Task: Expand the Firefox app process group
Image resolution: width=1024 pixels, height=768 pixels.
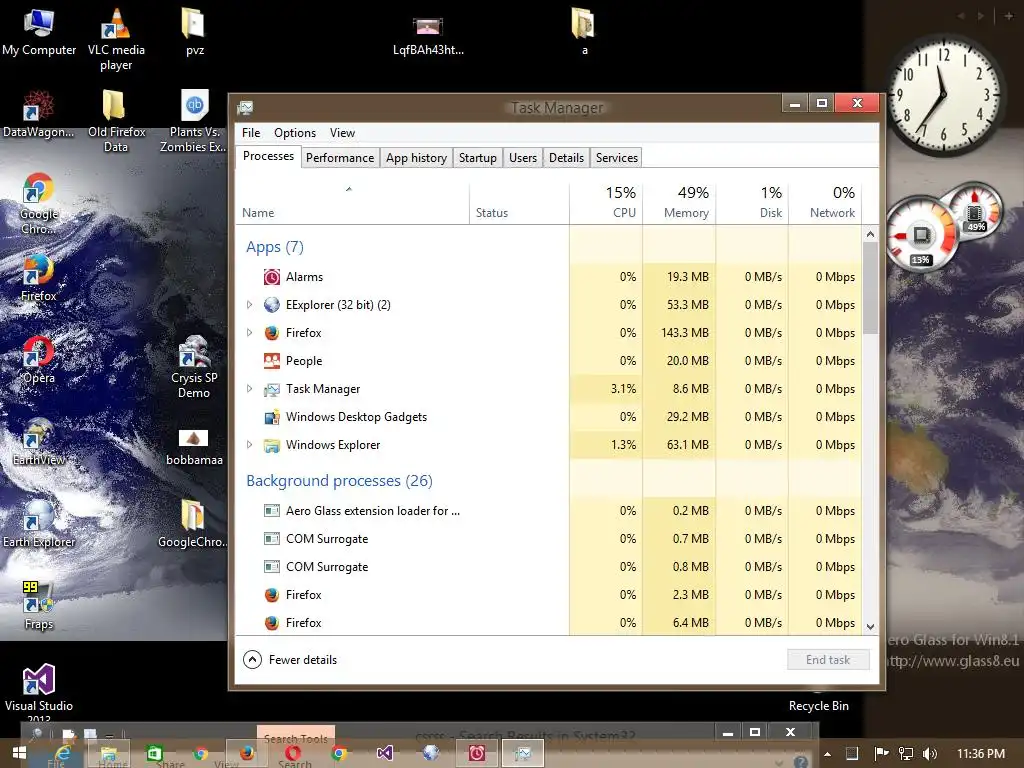Action: (x=249, y=333)
